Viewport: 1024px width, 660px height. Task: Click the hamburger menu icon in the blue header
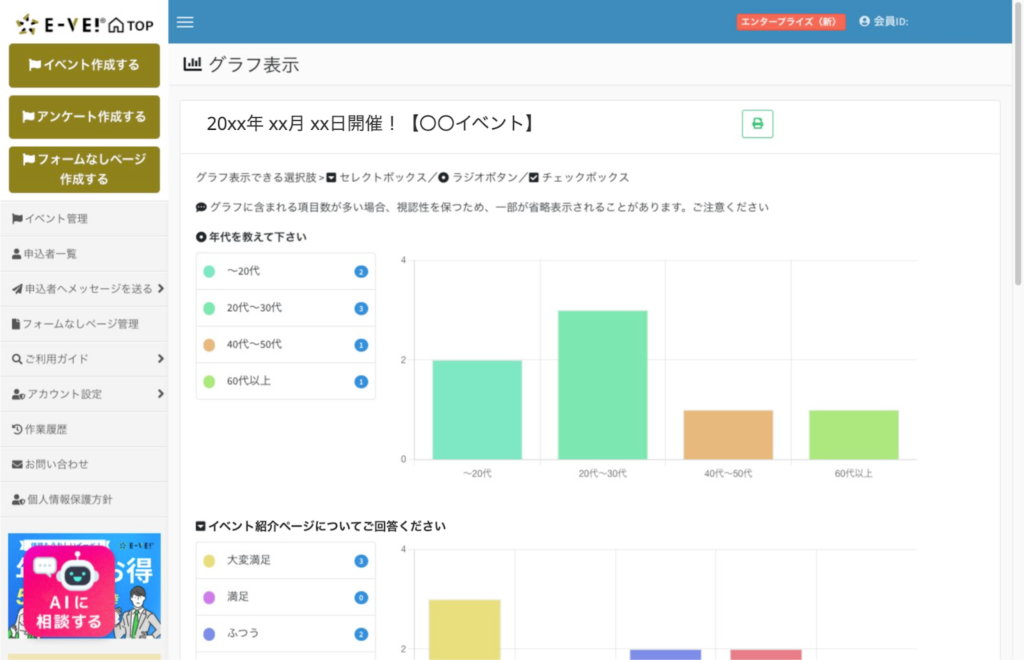(x=185, y=21)
